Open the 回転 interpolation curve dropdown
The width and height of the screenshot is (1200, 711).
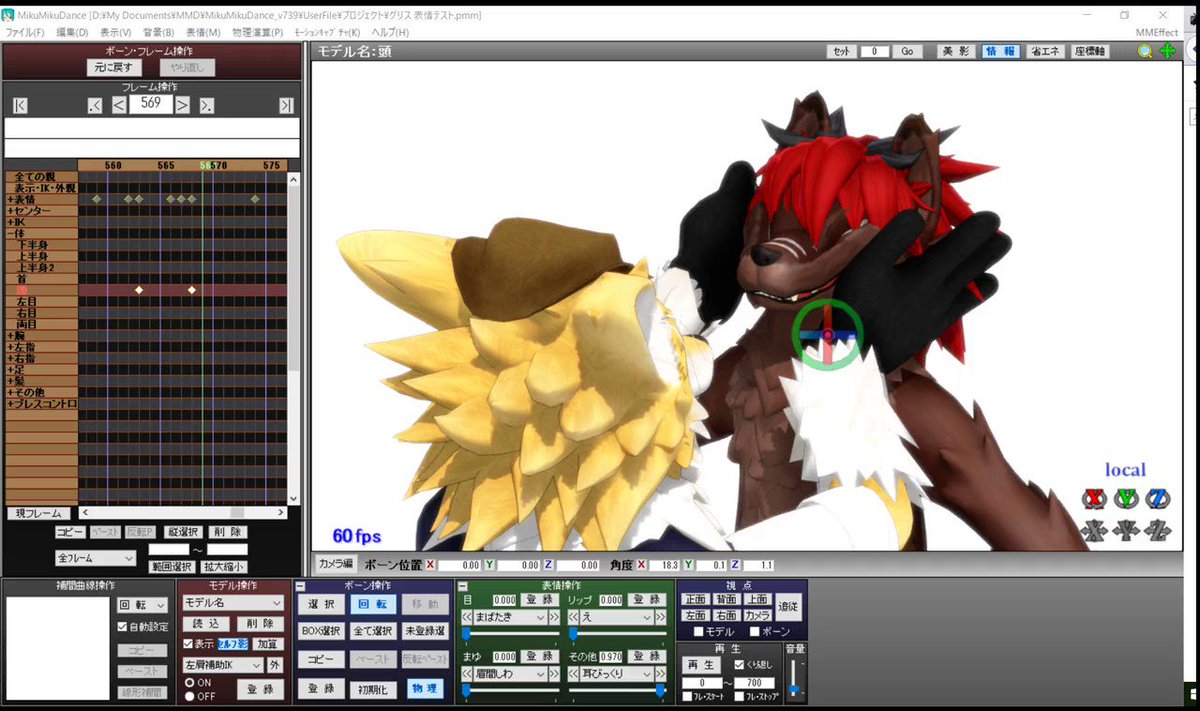click(x=142, y=605)
